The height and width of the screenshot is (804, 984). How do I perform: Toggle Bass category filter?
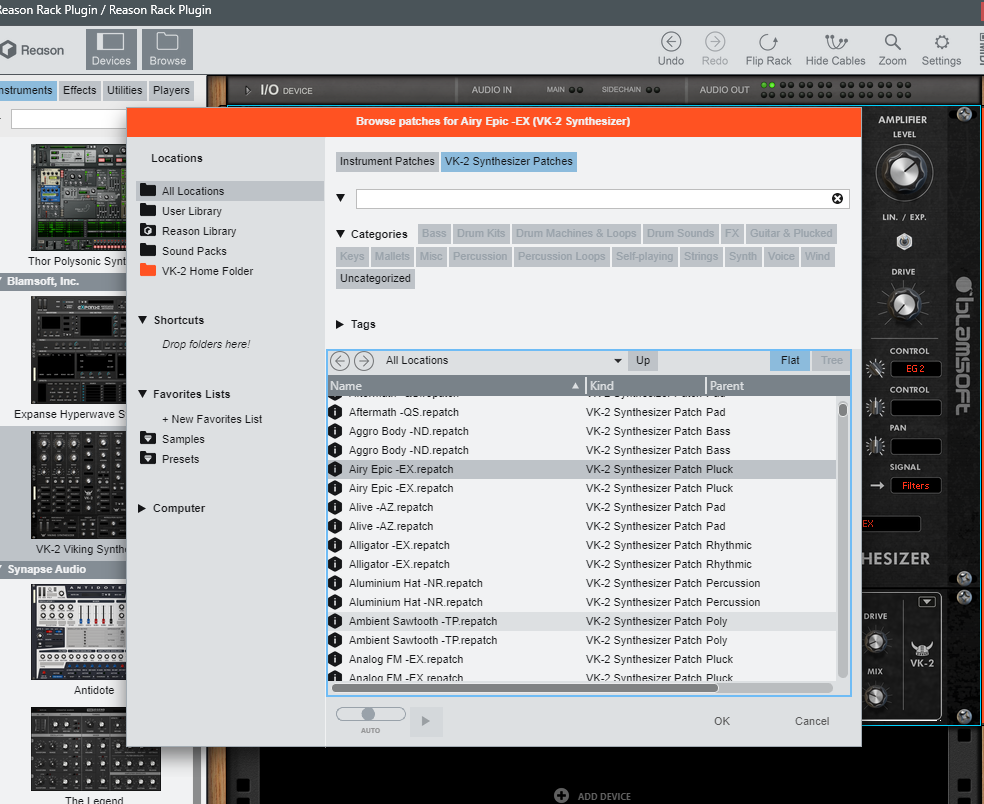[434, 233]
